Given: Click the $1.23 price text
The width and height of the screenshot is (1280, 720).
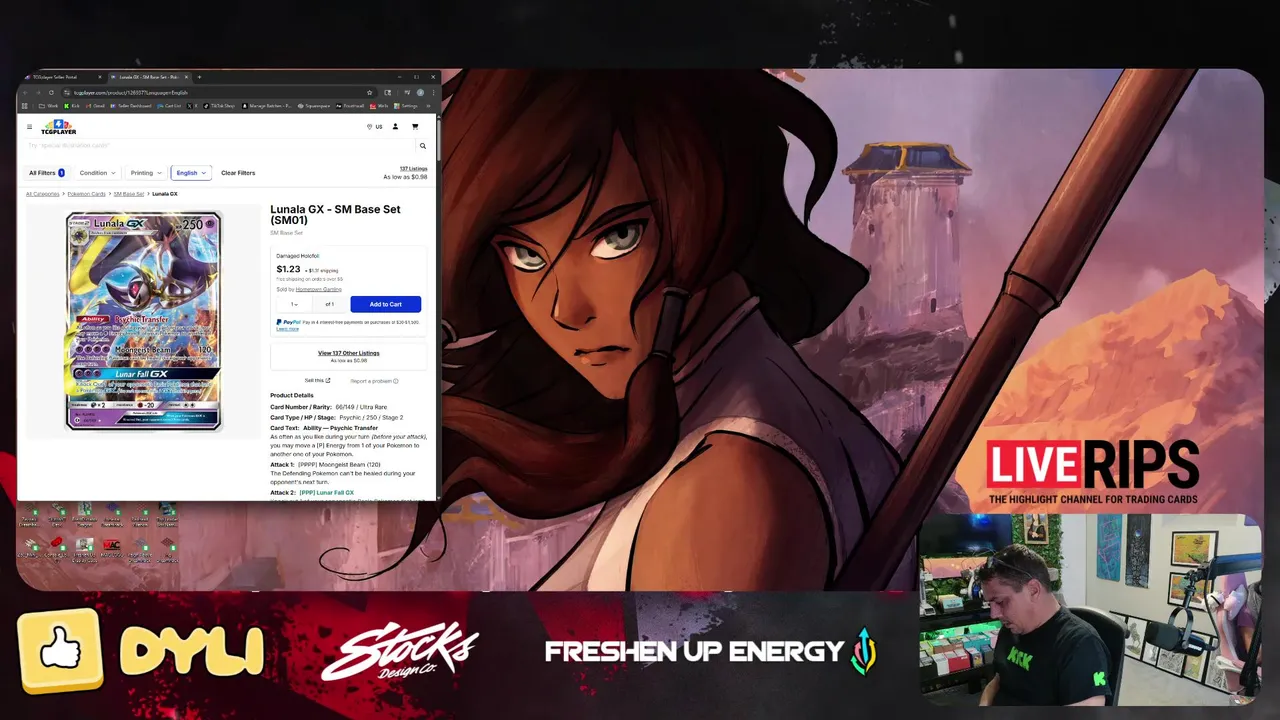Looking at the screenshot, I should click(x=288, y=269).
